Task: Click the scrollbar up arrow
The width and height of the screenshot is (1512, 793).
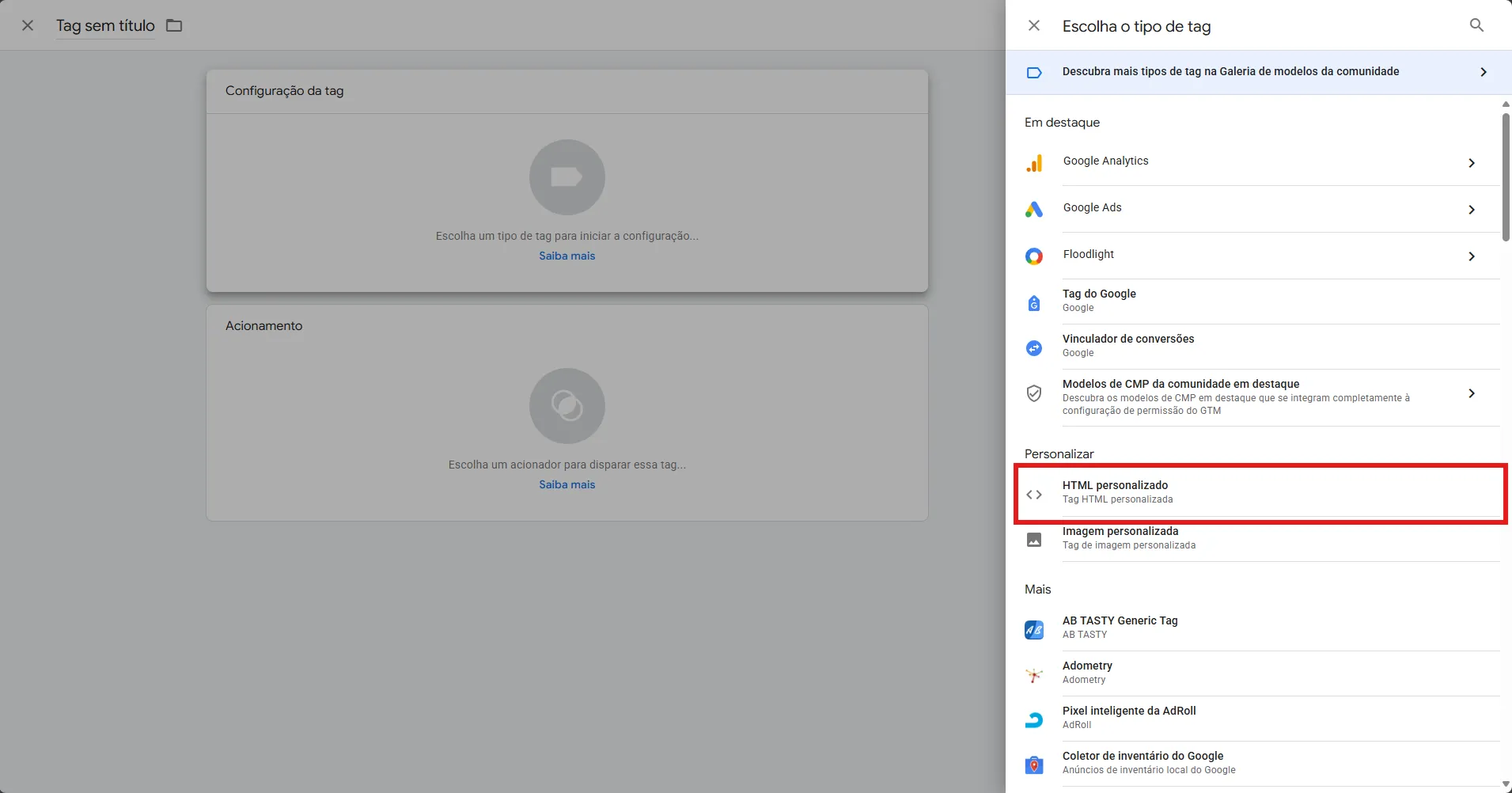Action: click(x=1506, y=104)
